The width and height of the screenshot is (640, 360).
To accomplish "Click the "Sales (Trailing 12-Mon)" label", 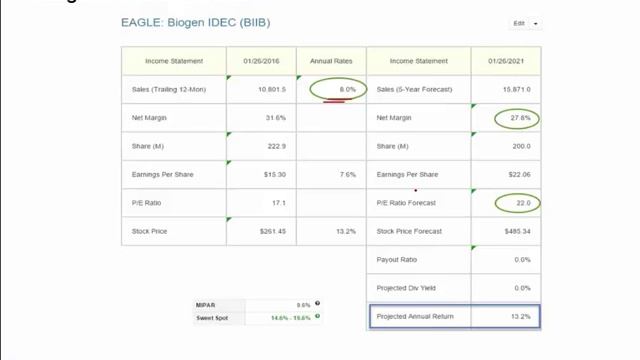I will coord(169,89).
